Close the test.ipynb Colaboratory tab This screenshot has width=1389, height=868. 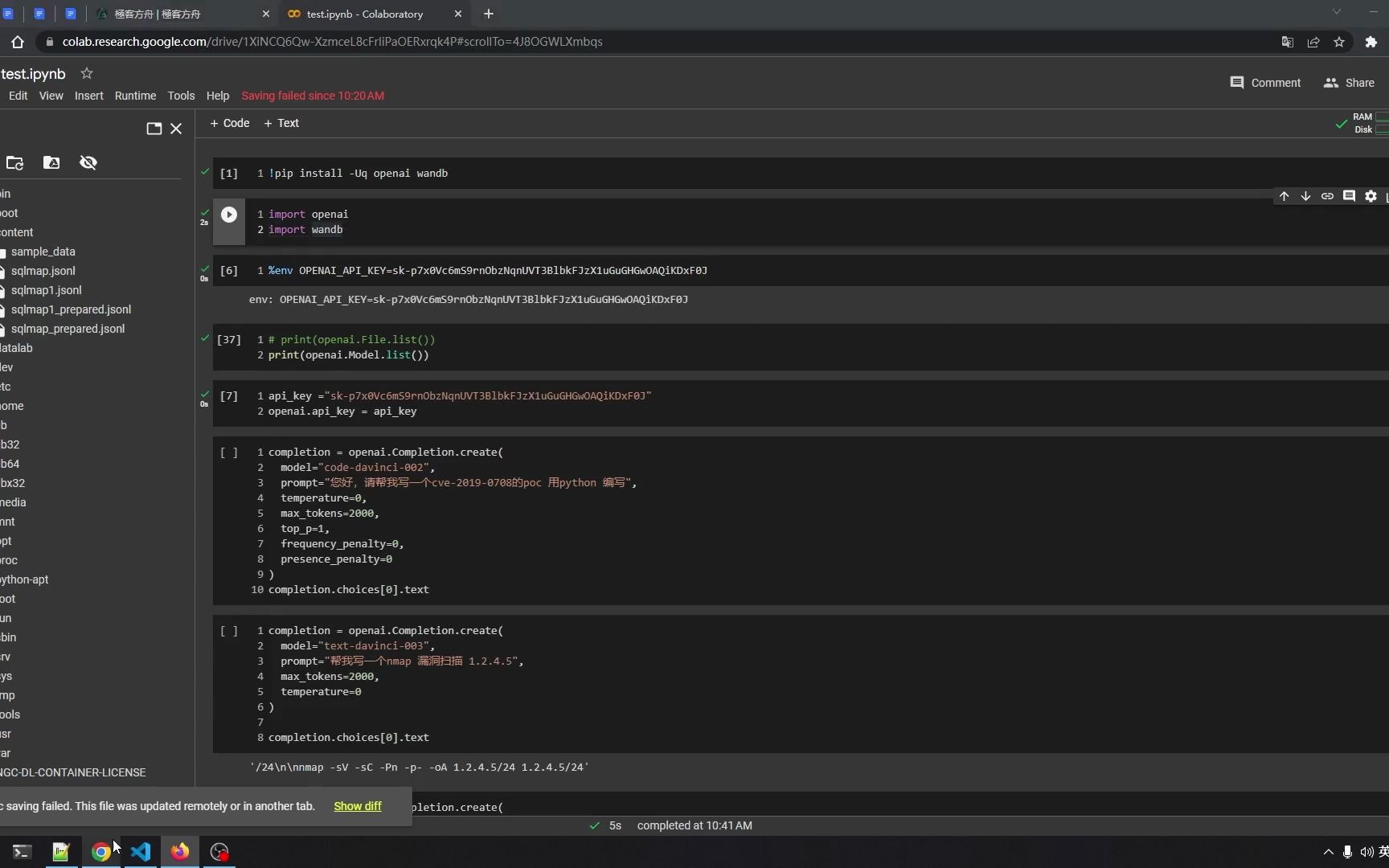pyautogui.click(x=458, y=14)
